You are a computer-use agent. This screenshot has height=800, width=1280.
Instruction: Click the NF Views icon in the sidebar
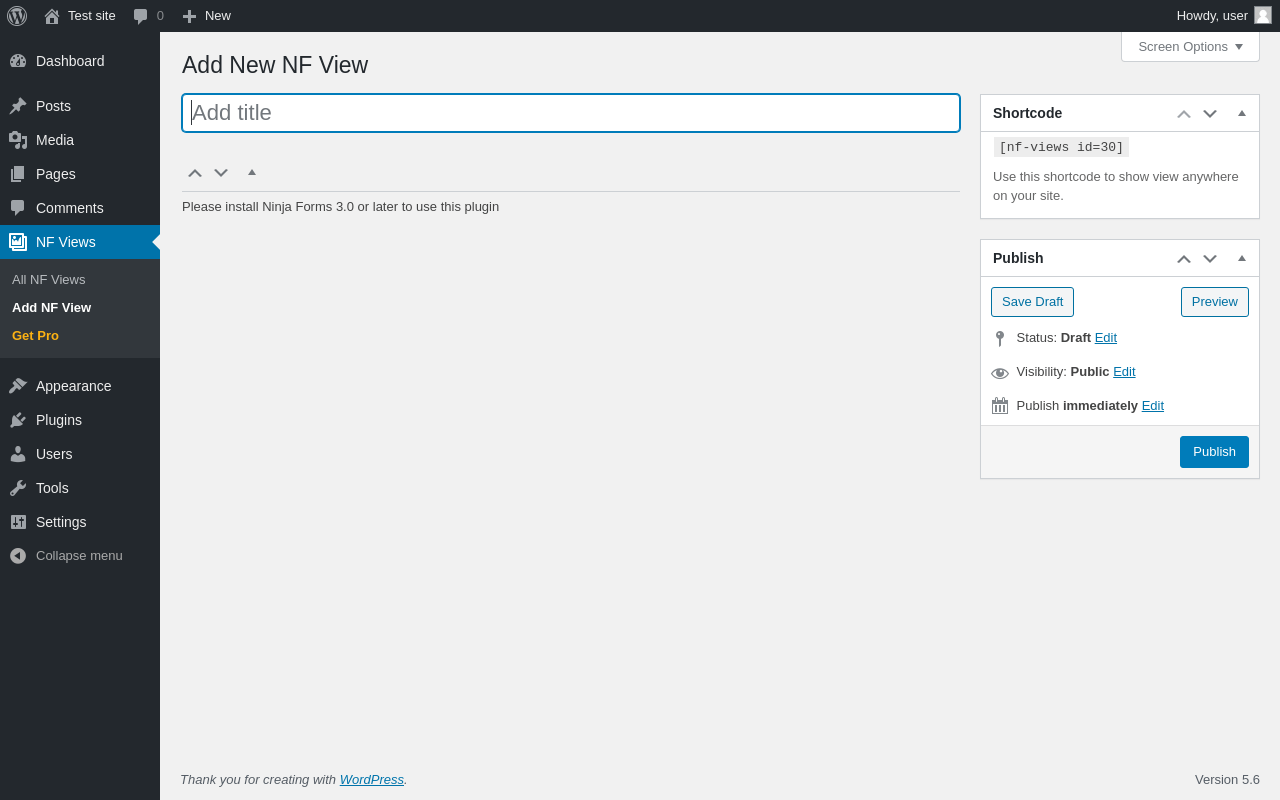[x=18, y=242]
